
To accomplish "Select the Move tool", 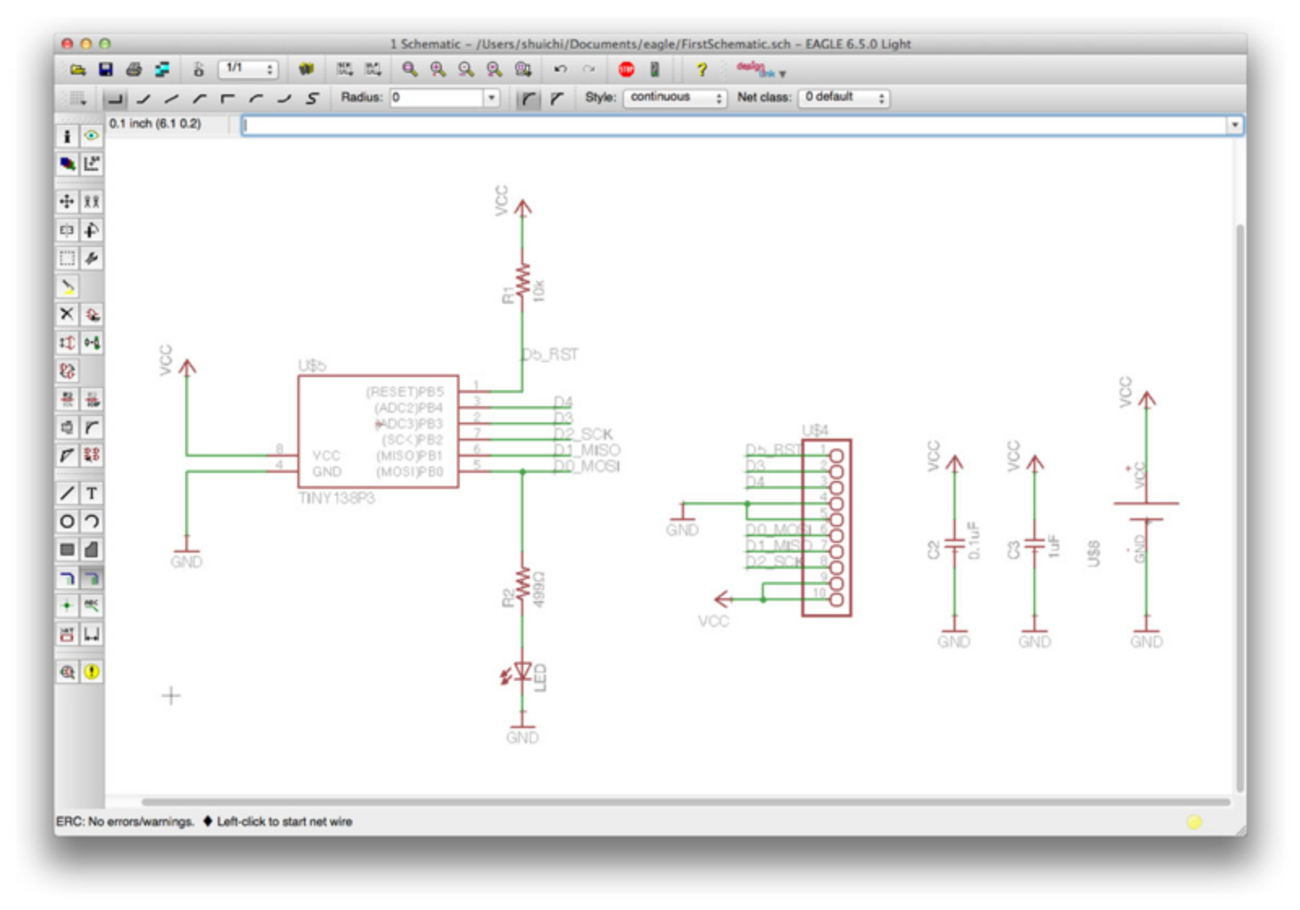I will (x=67, y=201).
